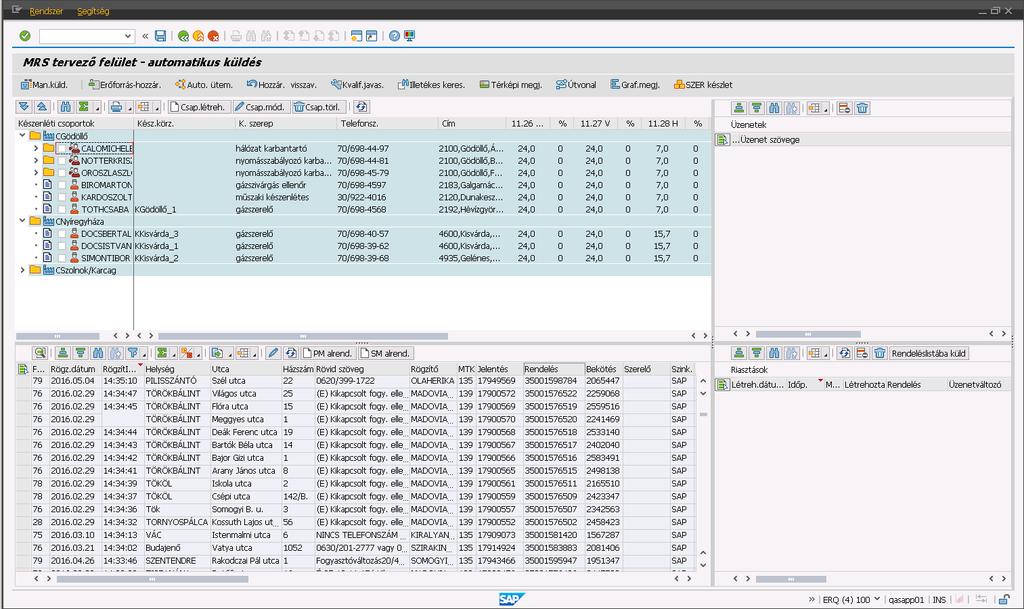Open Print dropdown arrow in groups toolbar
Screen dimensions: 1024x609
[x=129, y=108]
